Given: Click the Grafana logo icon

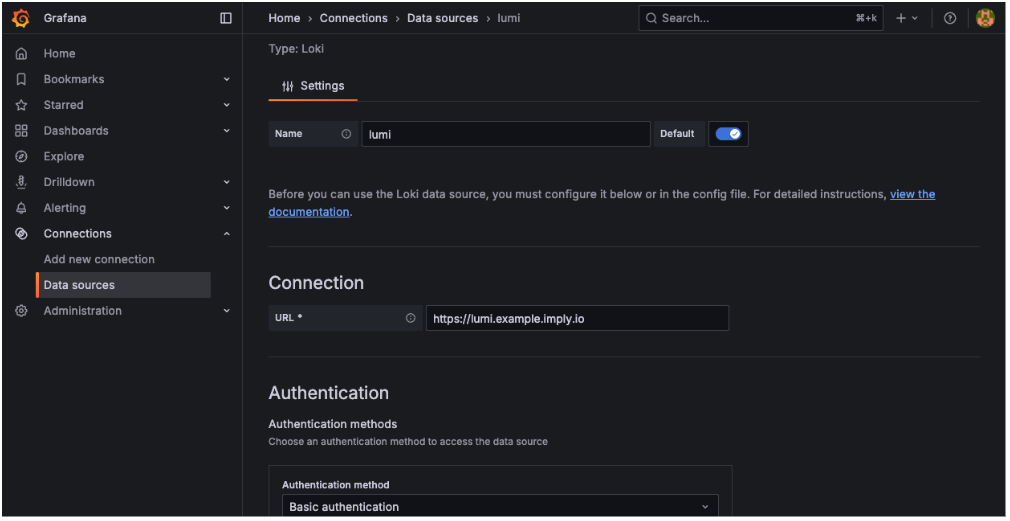Looking at the screenshot, I should pos(21,19).
